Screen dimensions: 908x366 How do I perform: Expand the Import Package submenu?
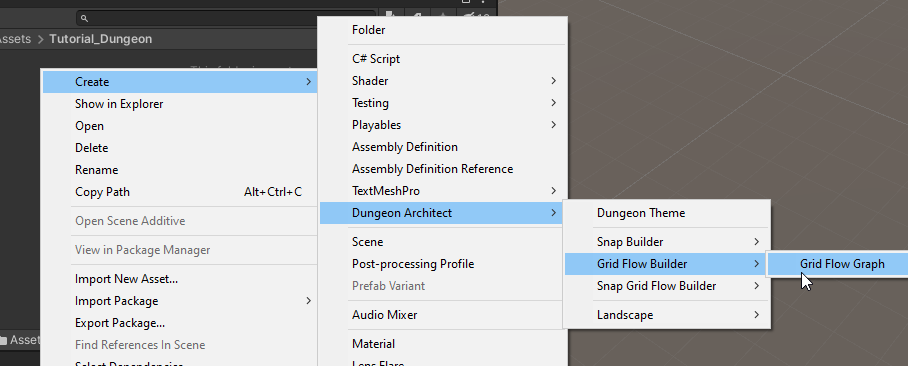tap(180, 301)
